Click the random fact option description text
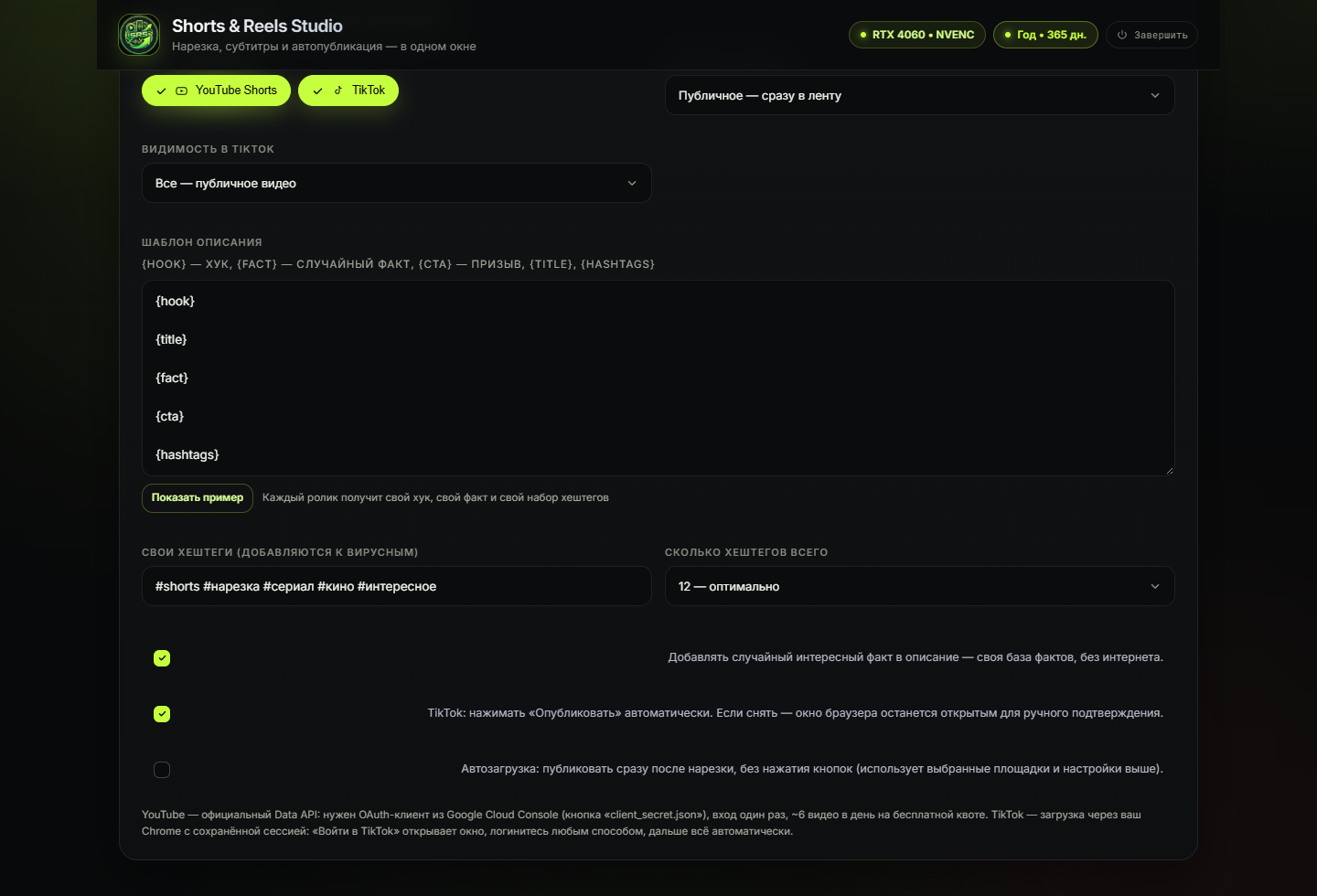The height and width of the screenshot is (896, 1317). pos(915,657)
